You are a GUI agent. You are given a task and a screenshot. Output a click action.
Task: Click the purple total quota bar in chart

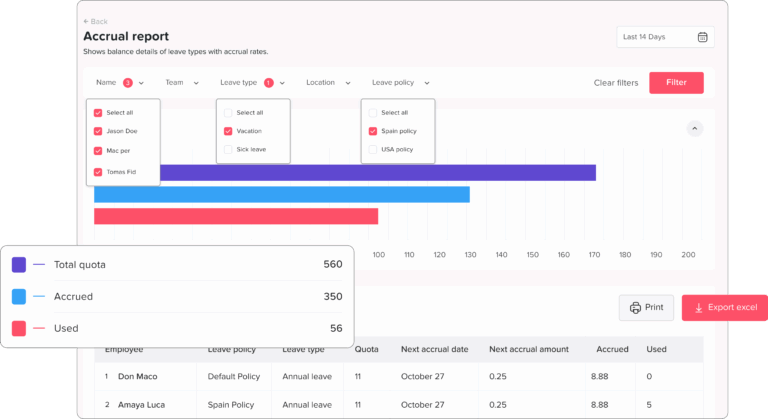[x=378, y=173]
